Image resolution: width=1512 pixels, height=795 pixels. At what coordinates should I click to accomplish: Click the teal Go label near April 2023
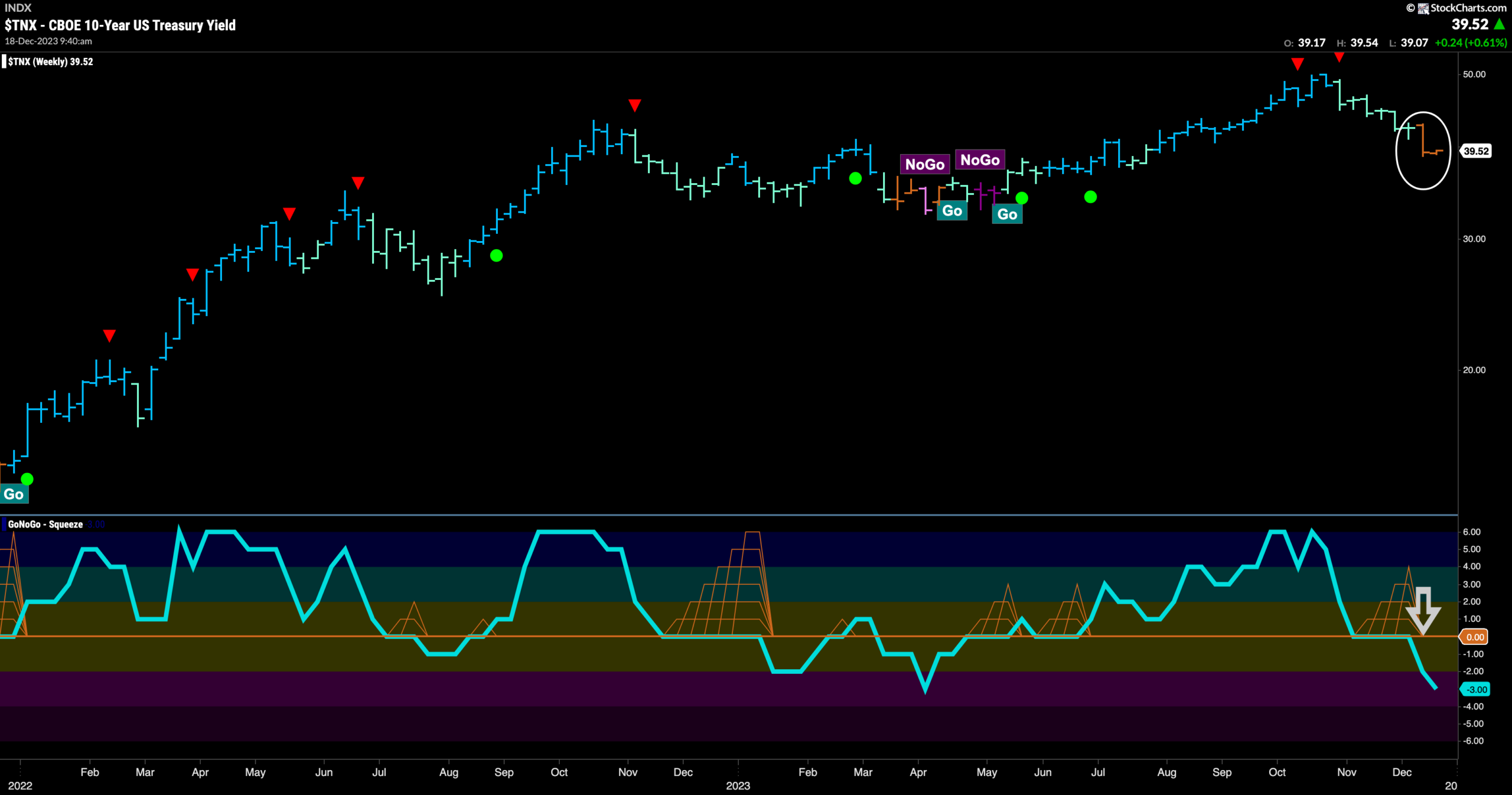click(952, 211)
